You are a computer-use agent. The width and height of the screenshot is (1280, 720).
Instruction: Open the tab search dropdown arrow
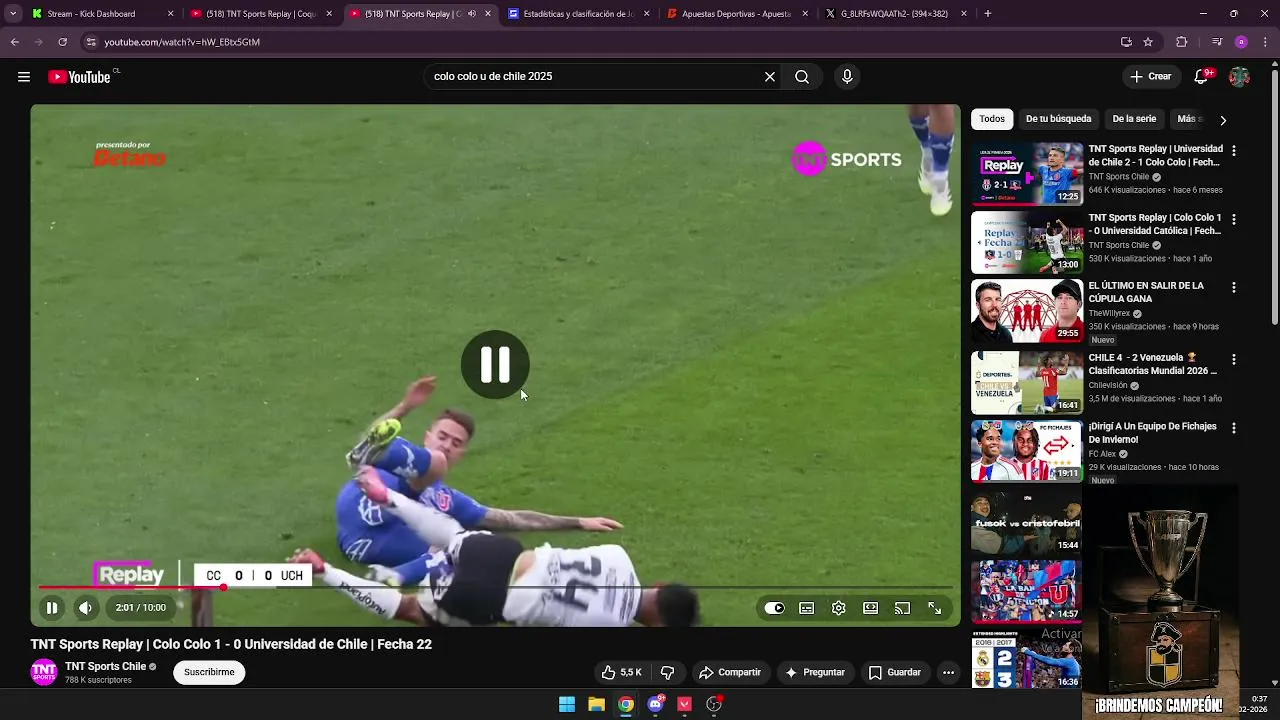12,14
